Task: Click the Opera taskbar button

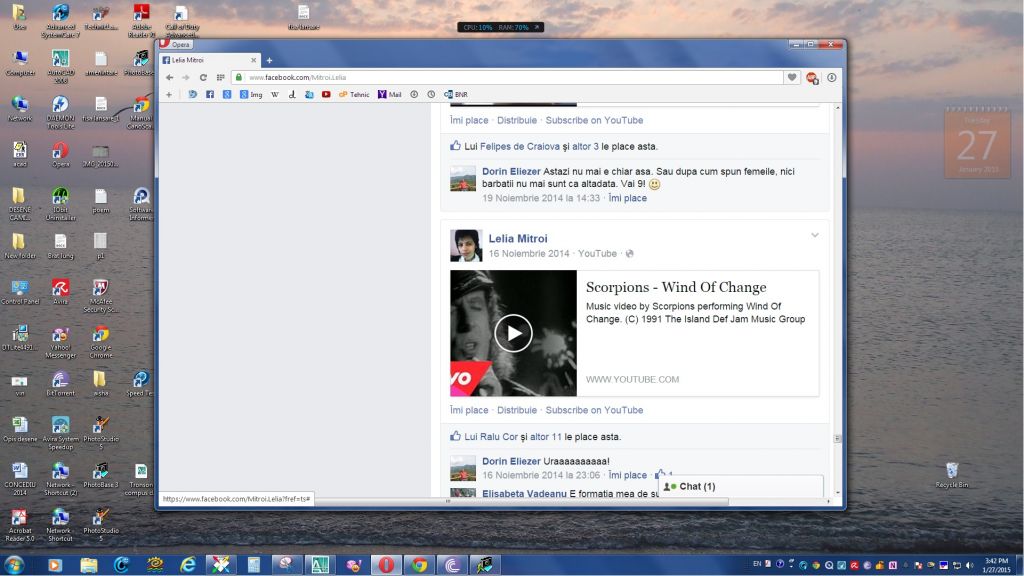Action: pyautogui.click(x=386, y=564)
